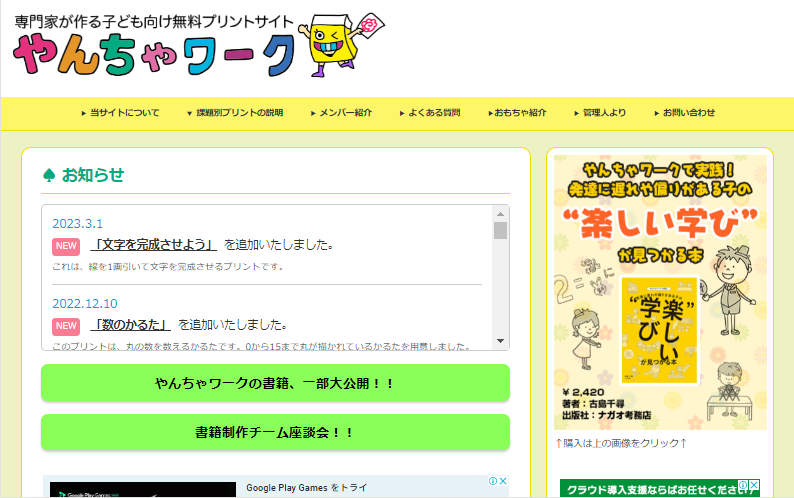Click the yellow book cover in banner

click(659, 330)
